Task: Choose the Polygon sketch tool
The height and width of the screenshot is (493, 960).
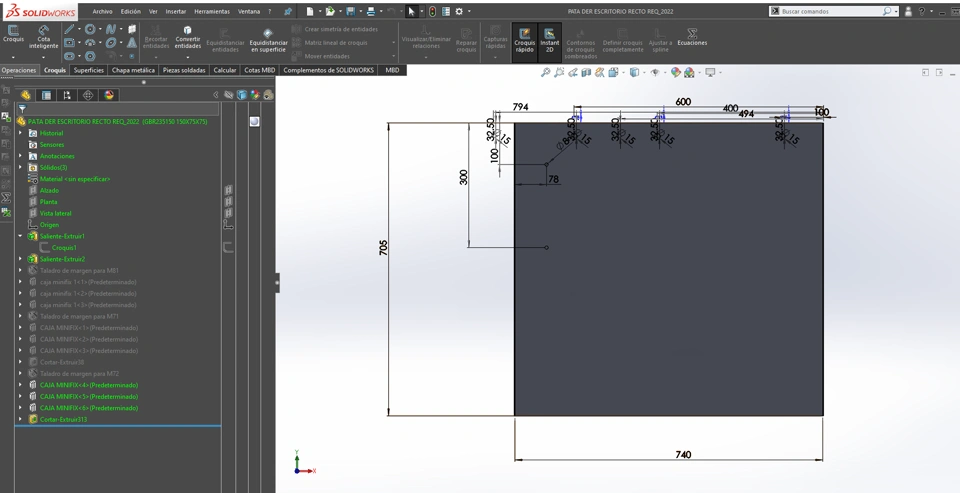Action: click(90, 56)
